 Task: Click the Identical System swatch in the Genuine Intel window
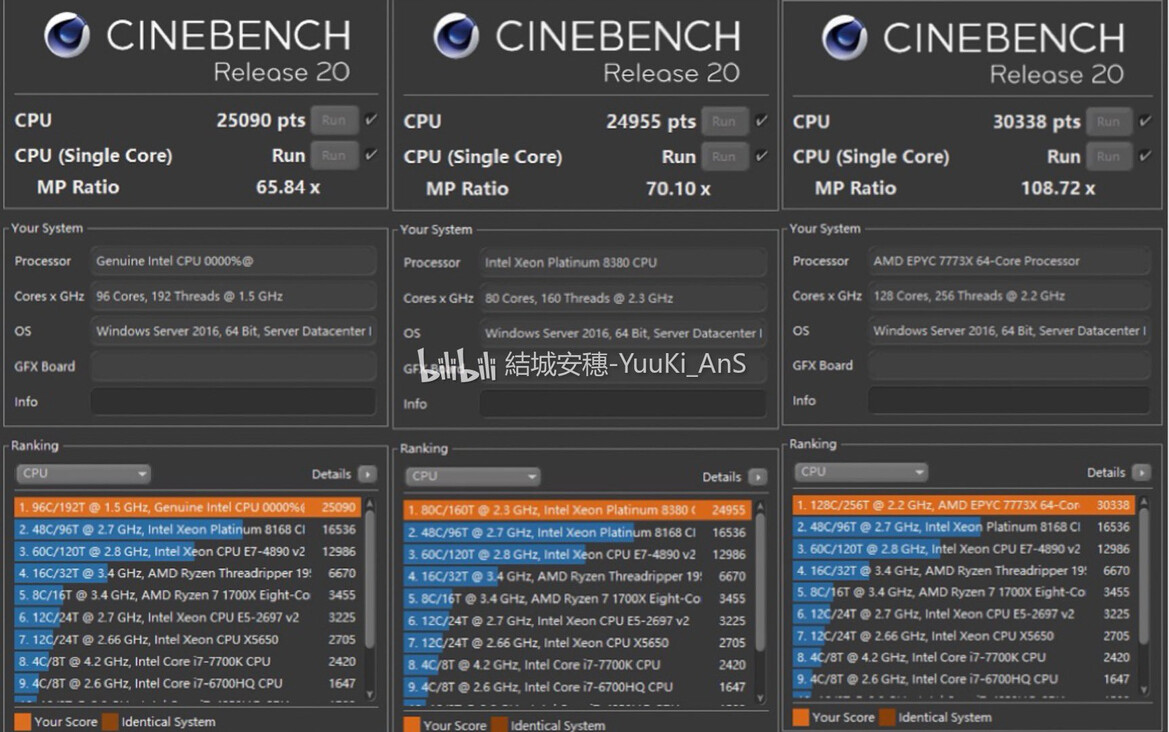[110, 722]
